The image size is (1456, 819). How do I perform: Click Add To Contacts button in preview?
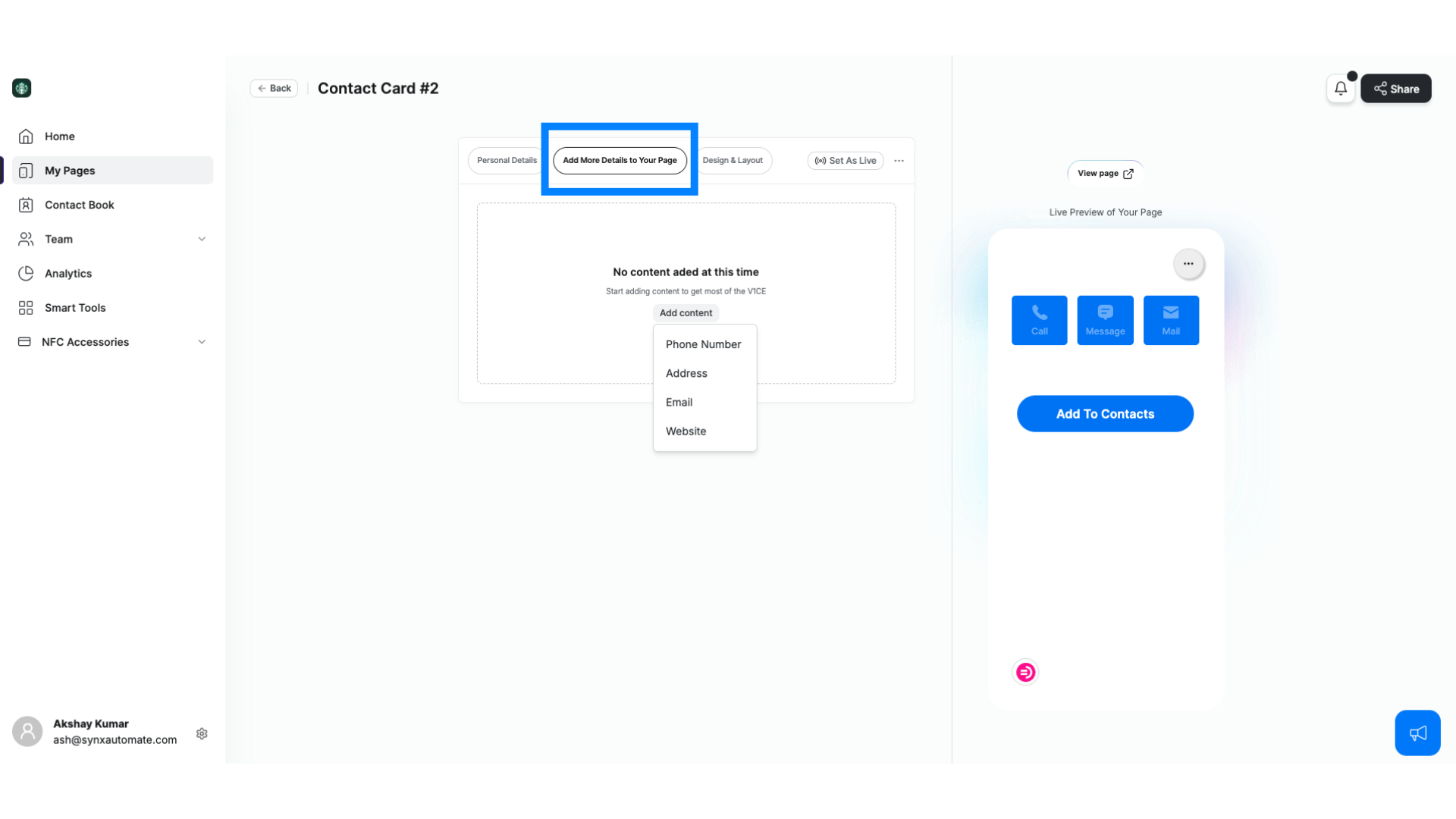point(1105,413)
